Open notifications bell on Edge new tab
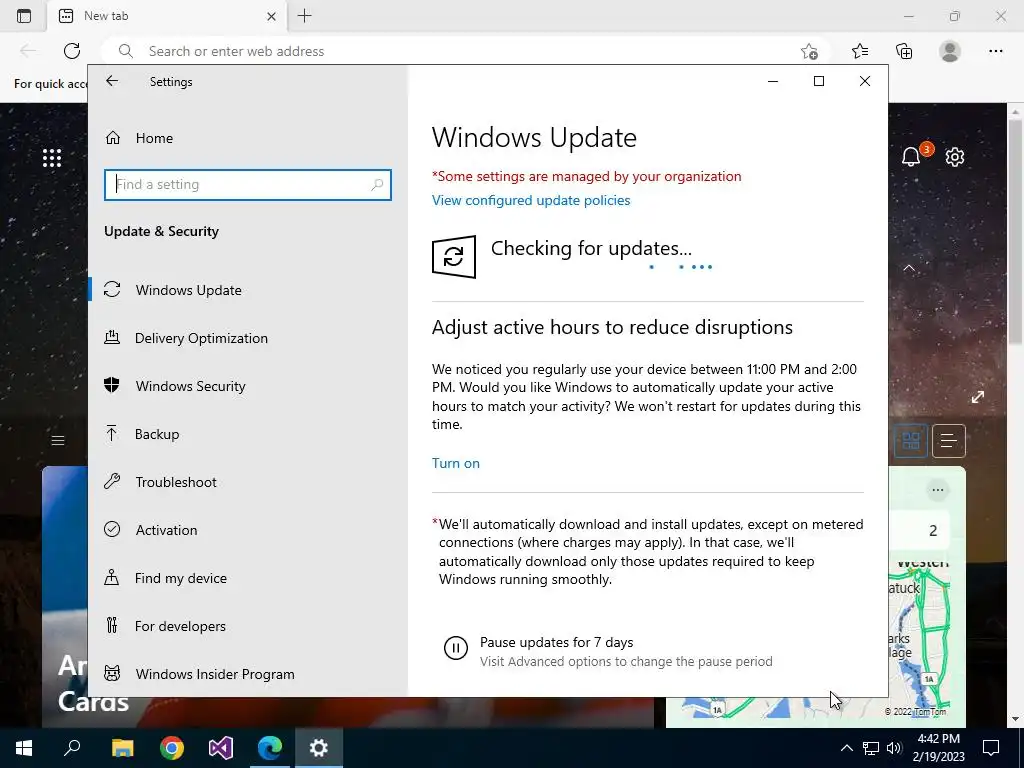This screenshot has height=768, width=1024. pyautogui.click(x=912, y=157)
